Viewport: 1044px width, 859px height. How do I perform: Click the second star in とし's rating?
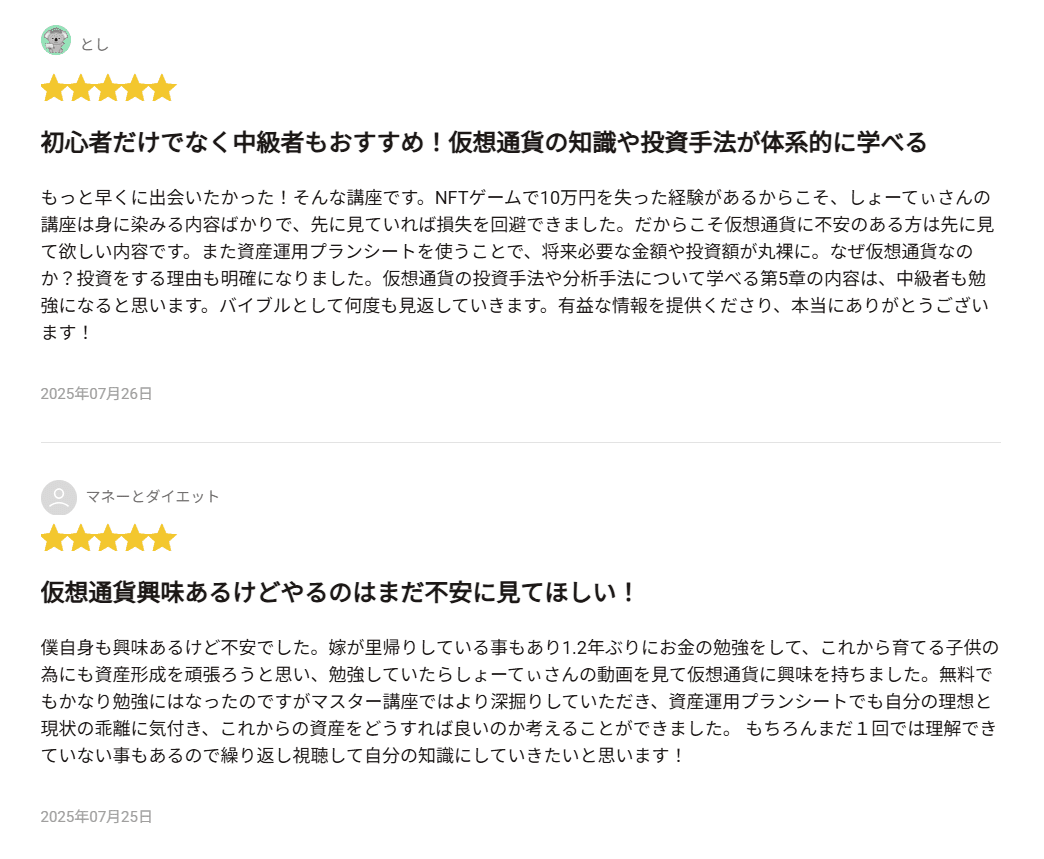81,88
